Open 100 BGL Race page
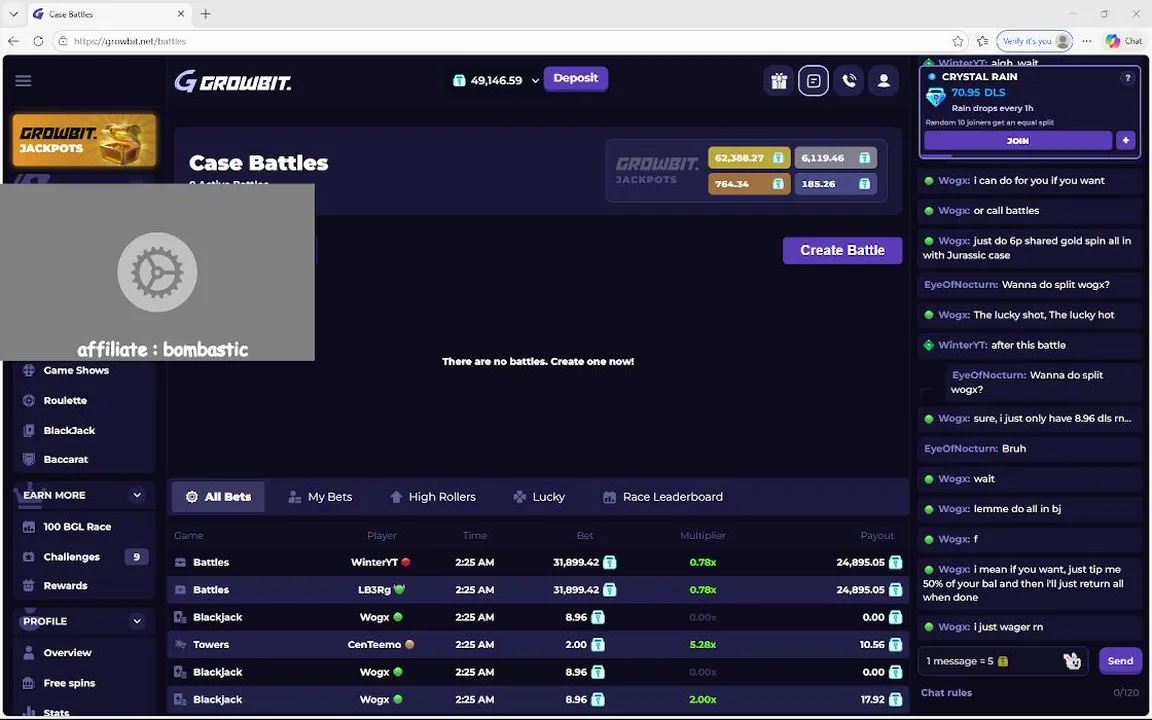This screenshot has width=1152, height=720. (x=76, y=527)
